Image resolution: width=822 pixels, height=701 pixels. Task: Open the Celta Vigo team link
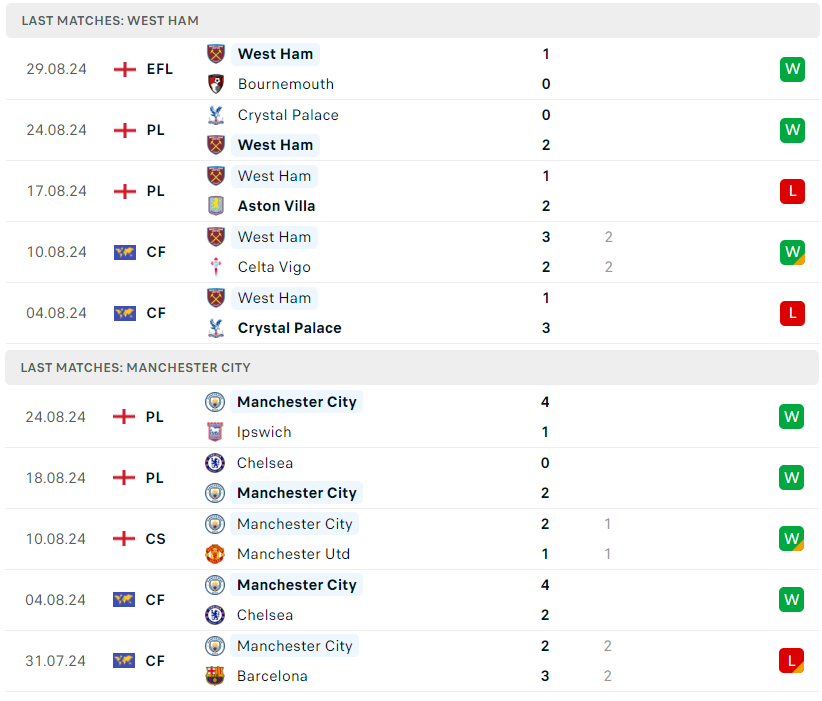tap(274, 267)
